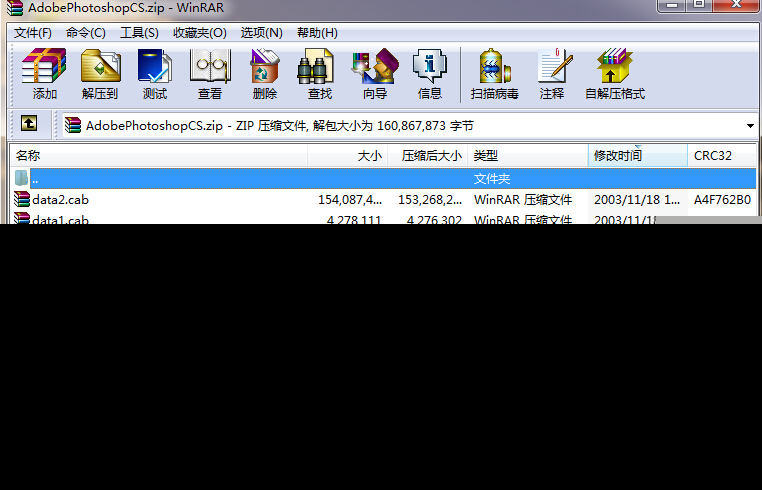Sort by 压缩后大小 column header
The height and width of the screenshot is (490, 762).
point(428,156)
